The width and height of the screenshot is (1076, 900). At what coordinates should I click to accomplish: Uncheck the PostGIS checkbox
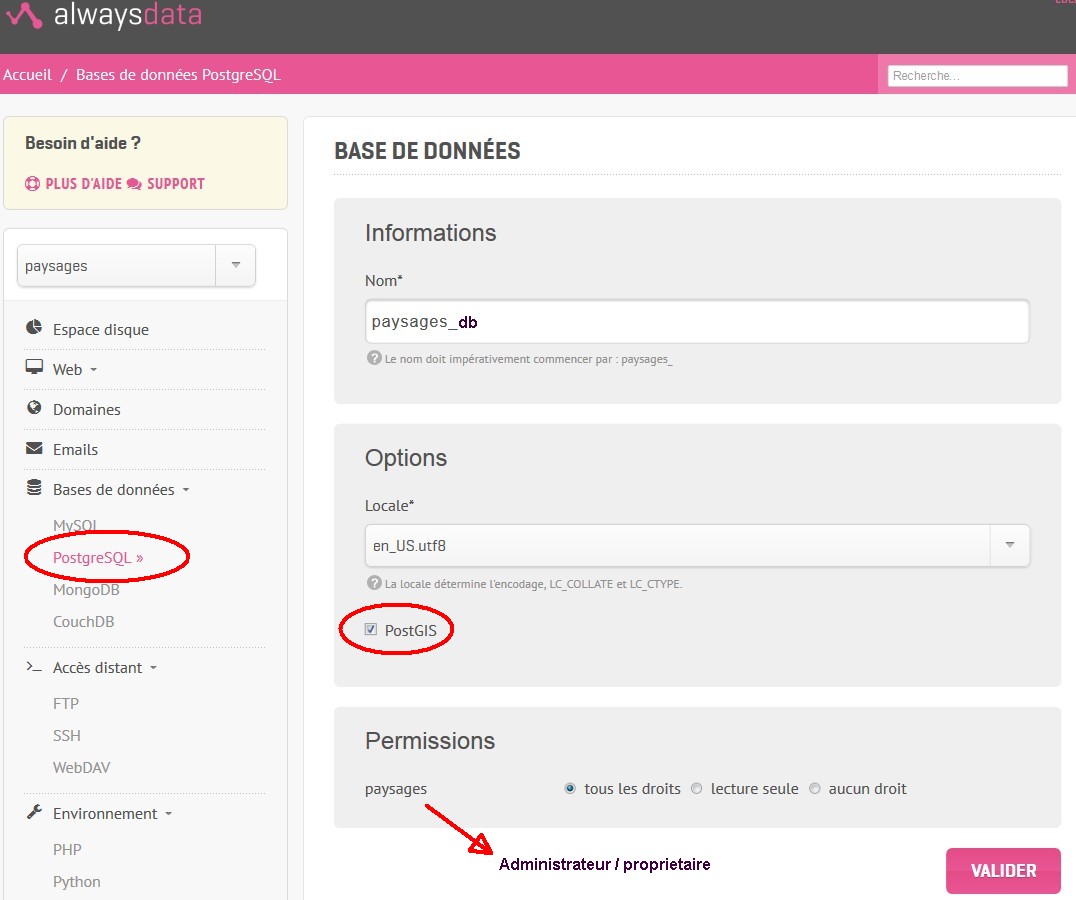[371, 629]
